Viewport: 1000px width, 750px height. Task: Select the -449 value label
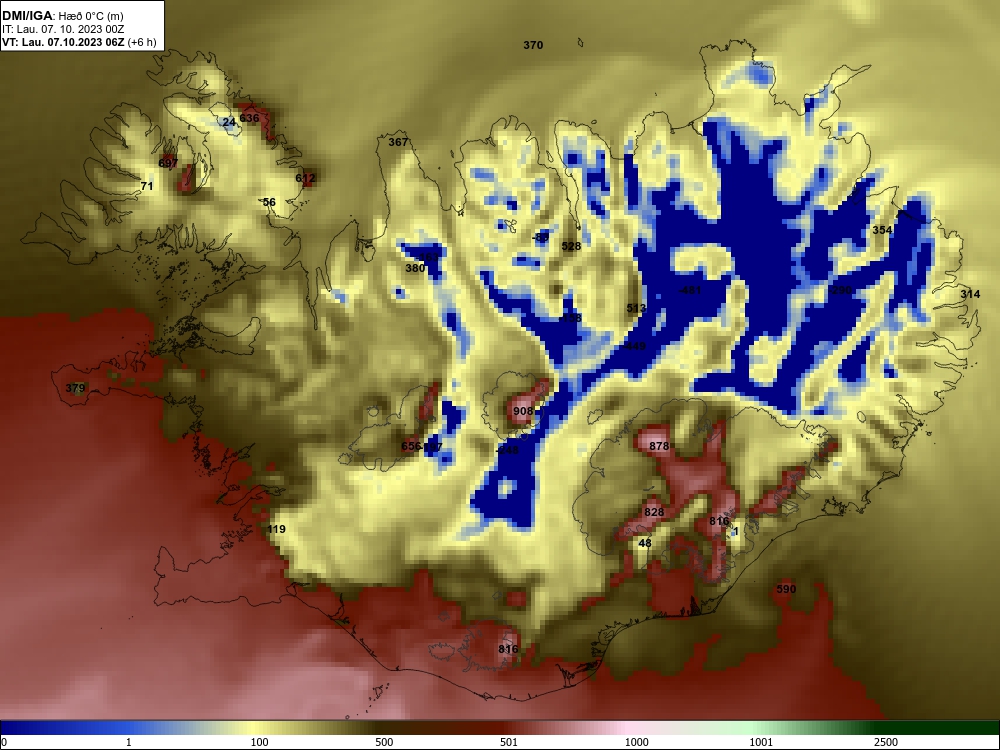coord(635,346)
